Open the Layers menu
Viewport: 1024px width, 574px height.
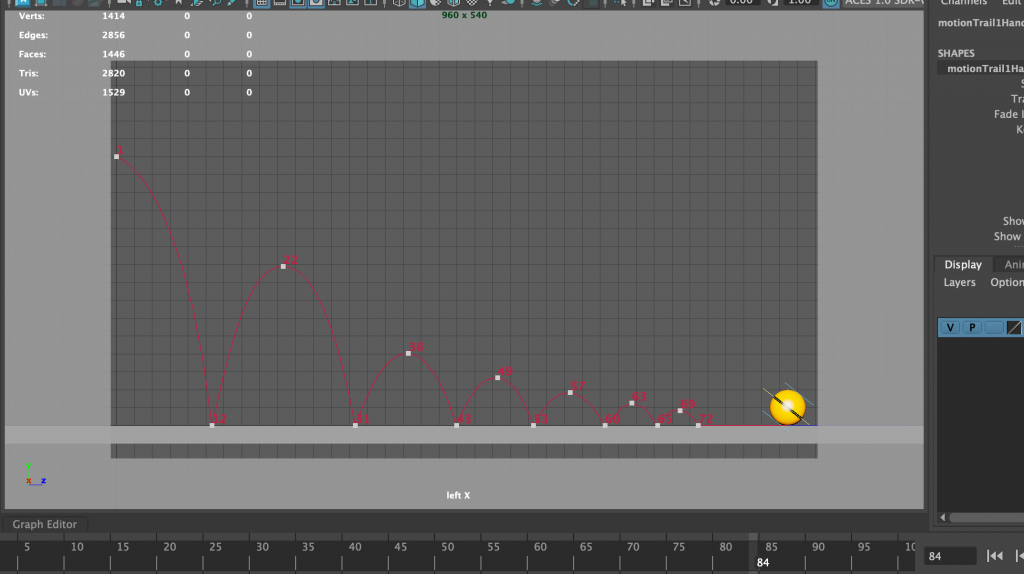(959, 282)
